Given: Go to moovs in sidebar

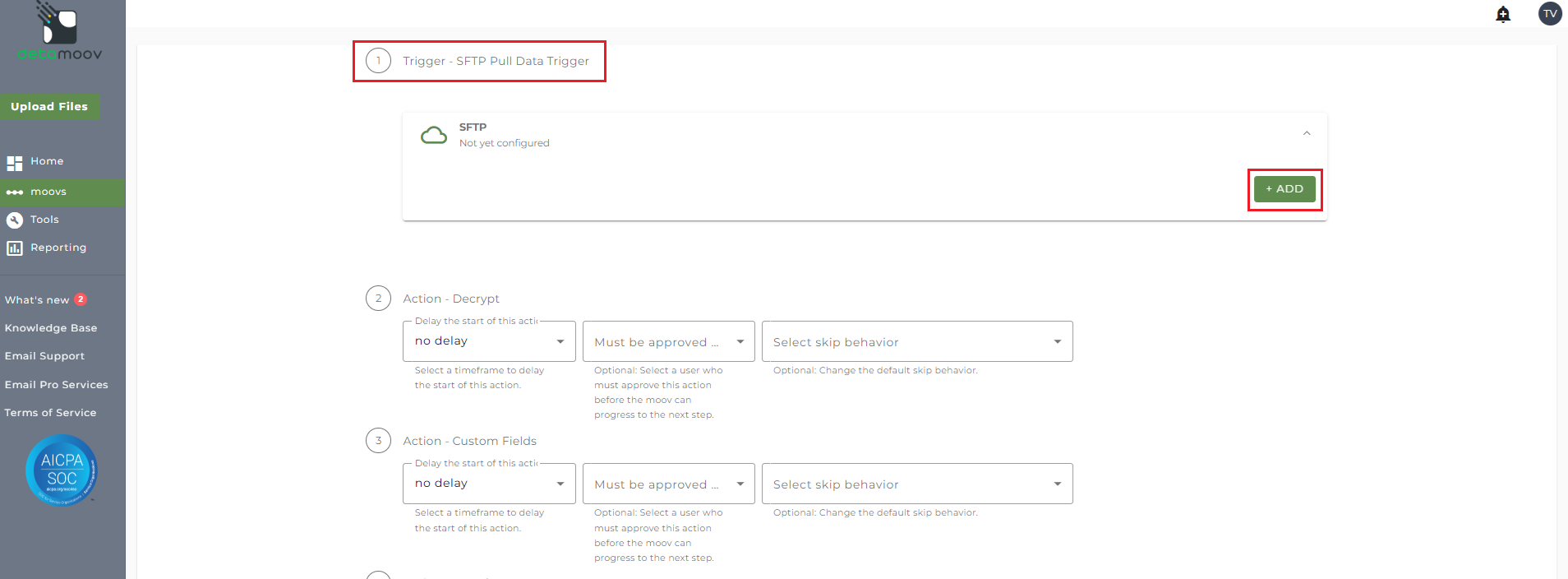Looking at the screenshot, I should (x=48, y=192).
